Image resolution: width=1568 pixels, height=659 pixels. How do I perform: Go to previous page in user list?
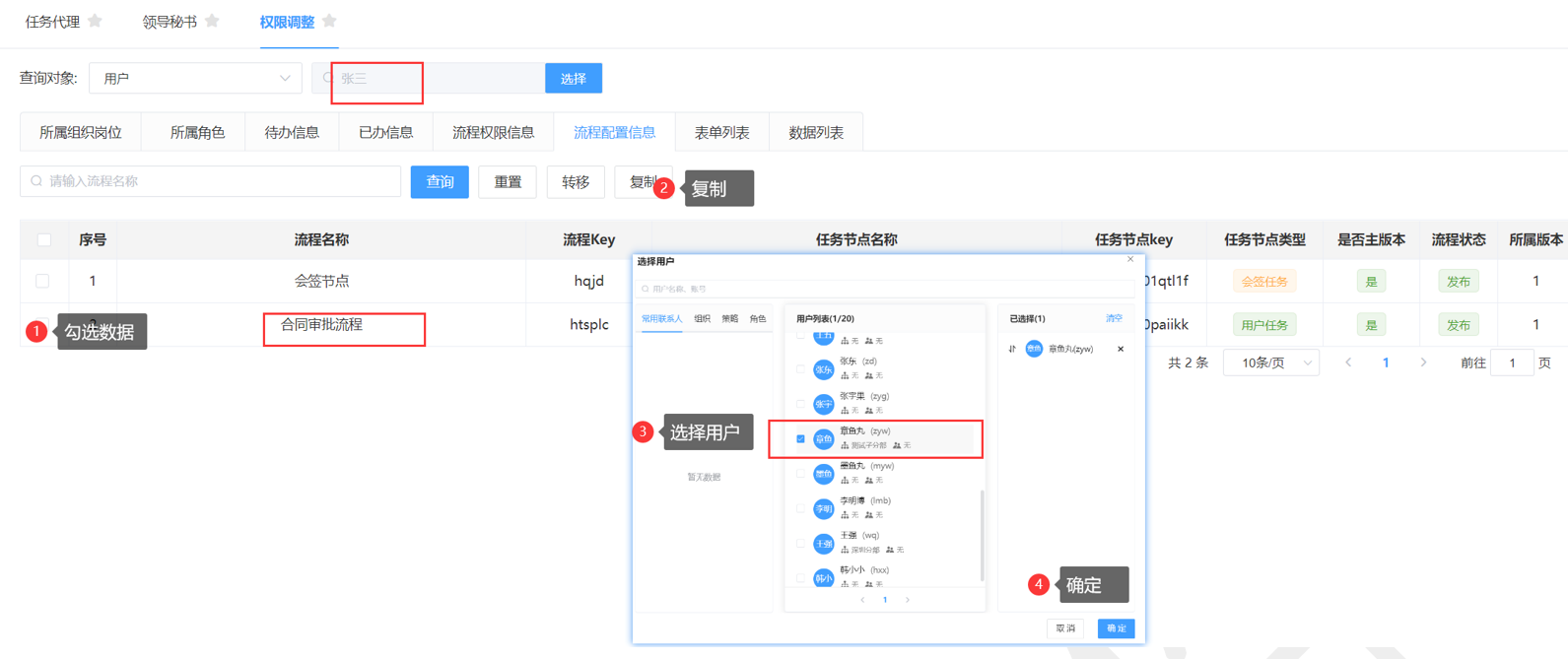pyautogui.click(x=862, y=600)
